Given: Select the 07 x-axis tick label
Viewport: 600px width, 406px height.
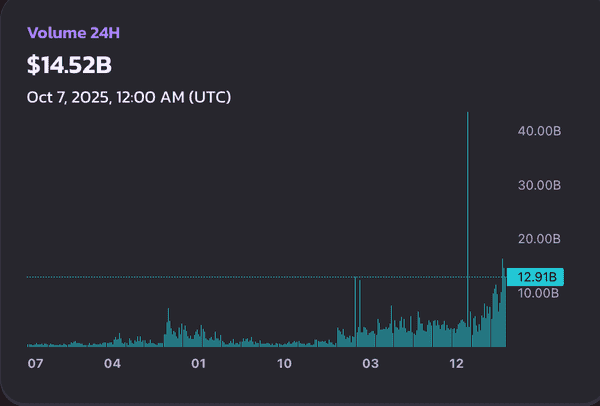Looking at the screenshot, I should [x=36, y=362].
